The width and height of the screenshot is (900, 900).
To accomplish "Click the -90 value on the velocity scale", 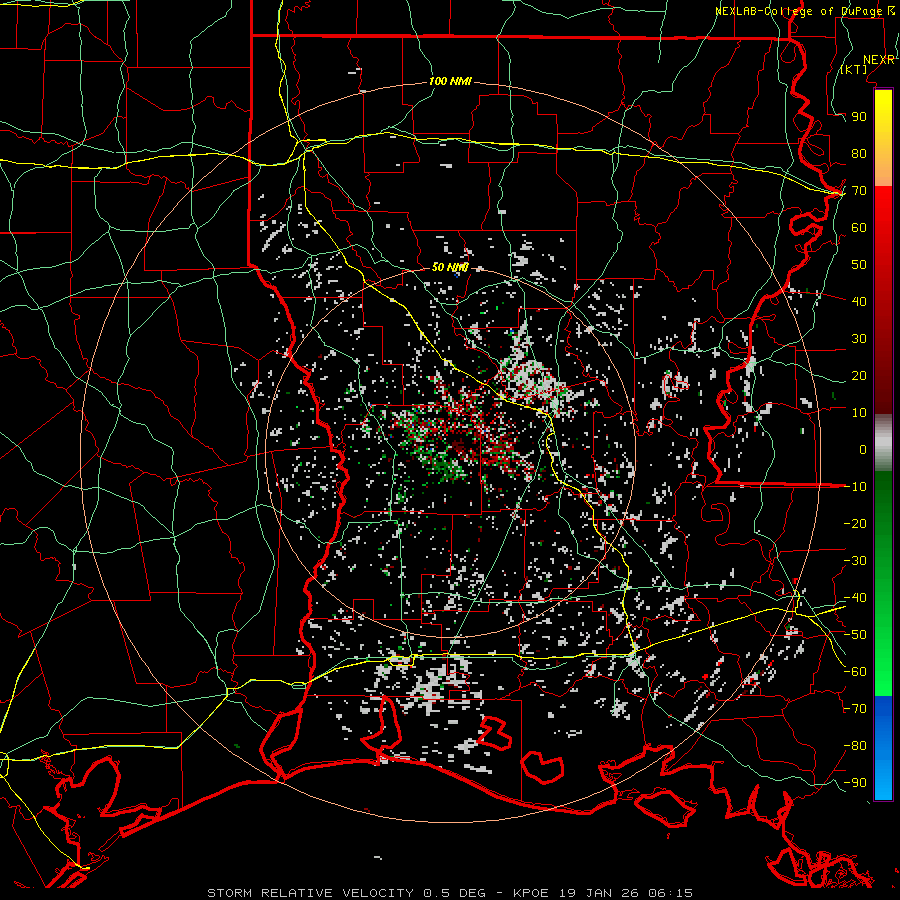I will click(x=855, y=783).
